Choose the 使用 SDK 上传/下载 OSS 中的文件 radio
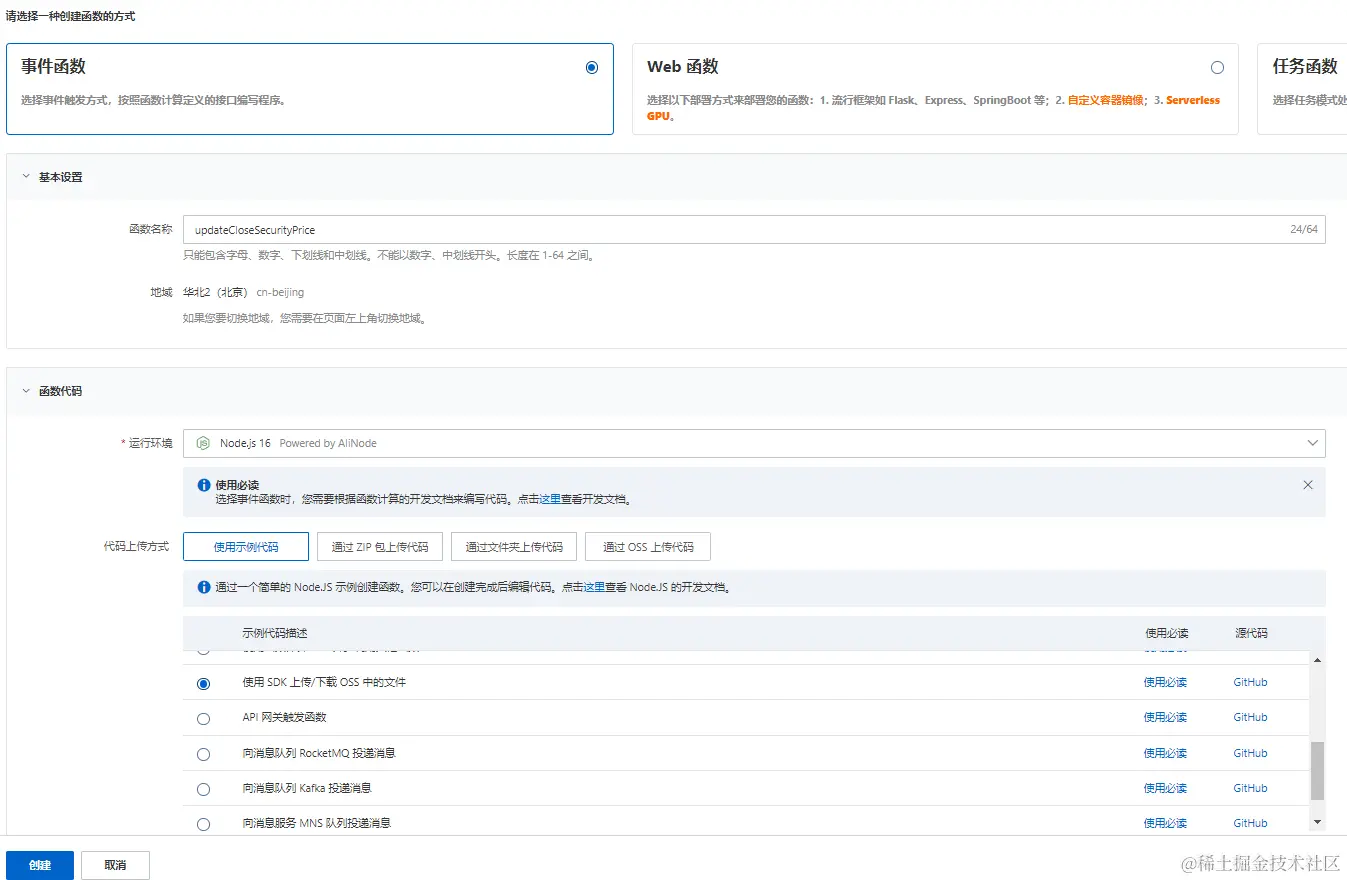1347x880 pixels. pos(204,684)
